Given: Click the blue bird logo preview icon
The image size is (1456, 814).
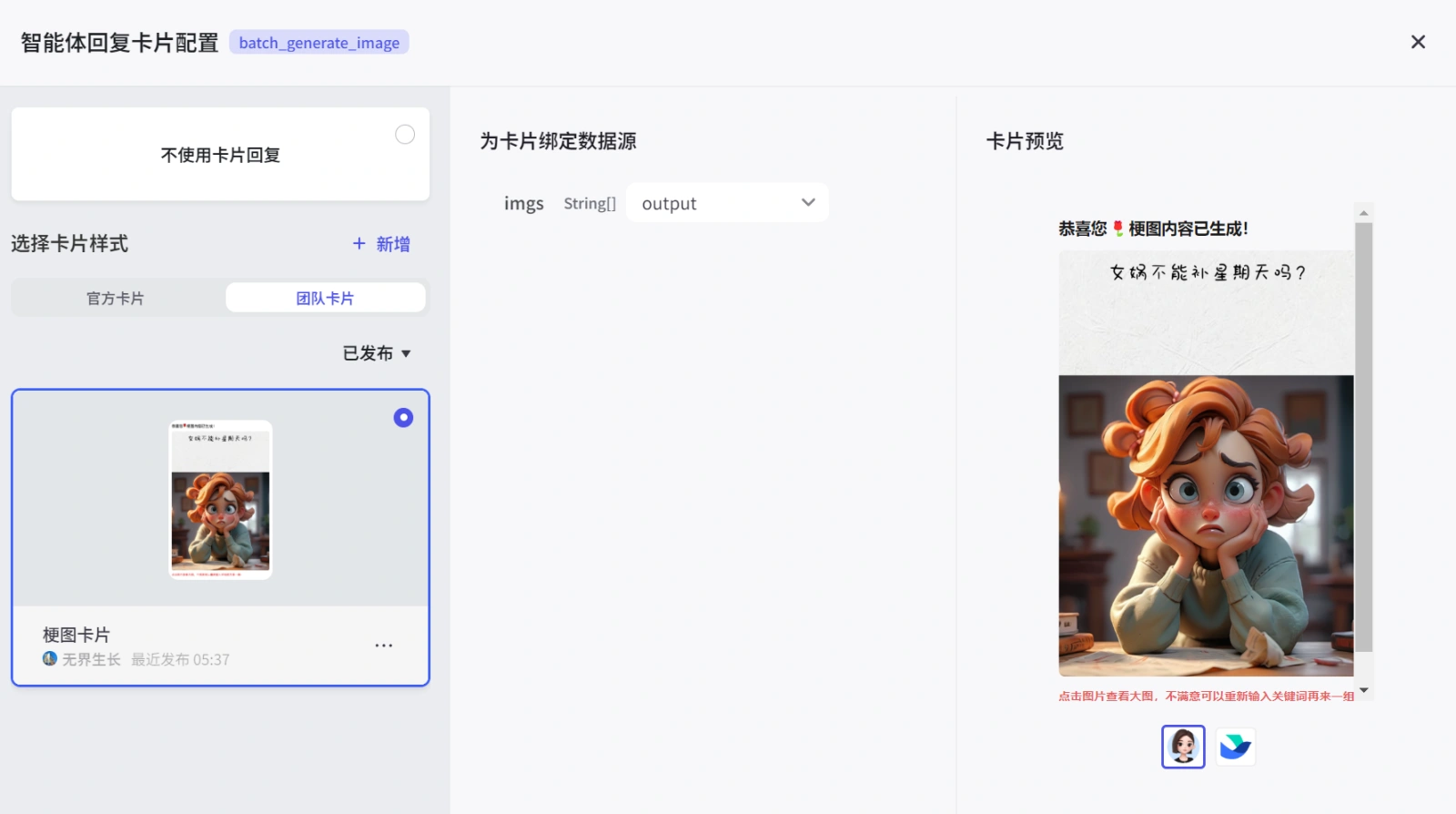Looking at the screenshot, I should click(1235, 747).
